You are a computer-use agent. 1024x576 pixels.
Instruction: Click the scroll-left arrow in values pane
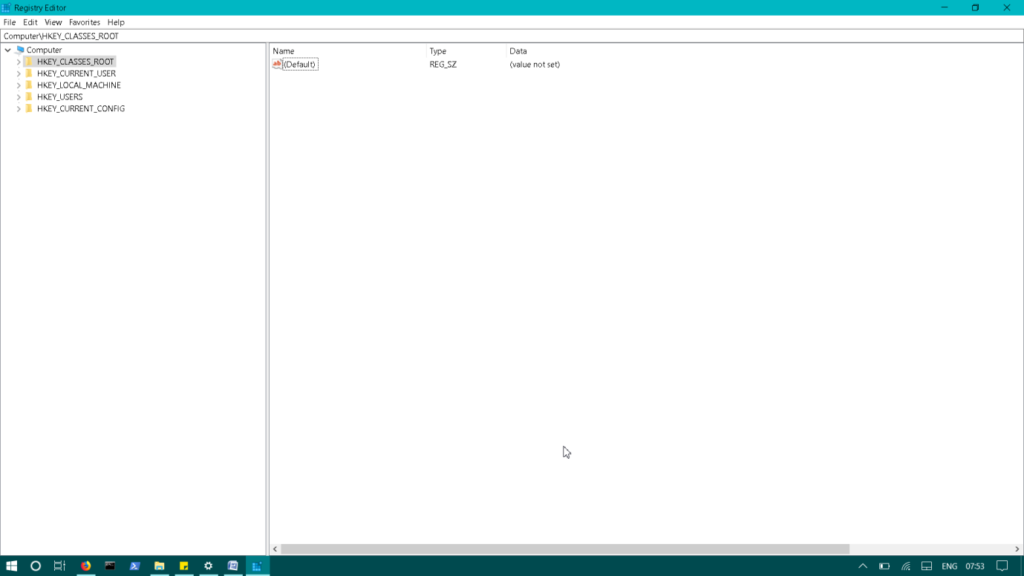point(275,549)
